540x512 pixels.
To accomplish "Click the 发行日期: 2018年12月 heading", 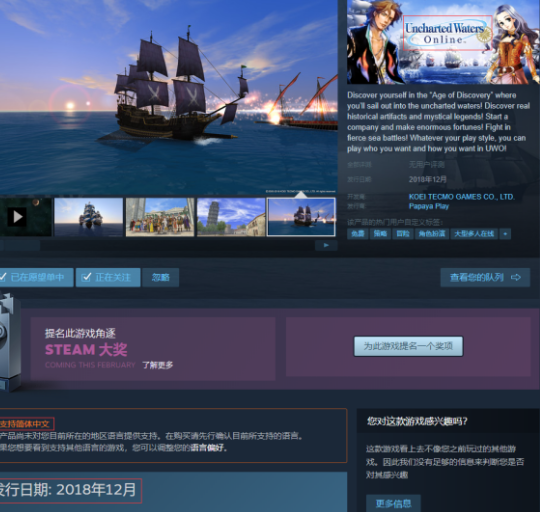I will [x=68, y=490].
